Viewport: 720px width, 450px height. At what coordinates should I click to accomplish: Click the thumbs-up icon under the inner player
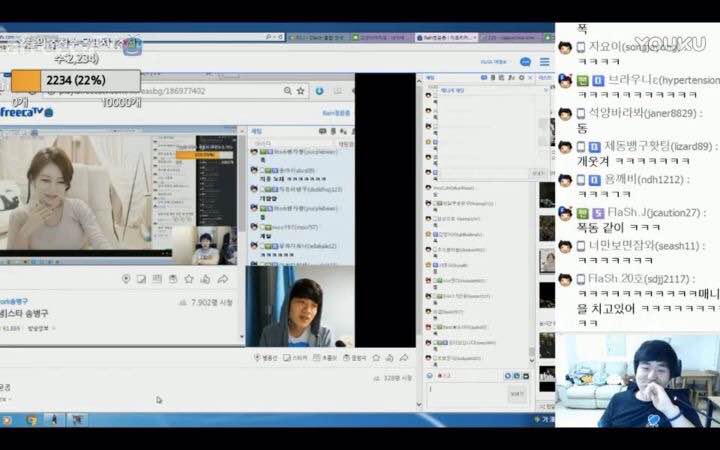205,279
